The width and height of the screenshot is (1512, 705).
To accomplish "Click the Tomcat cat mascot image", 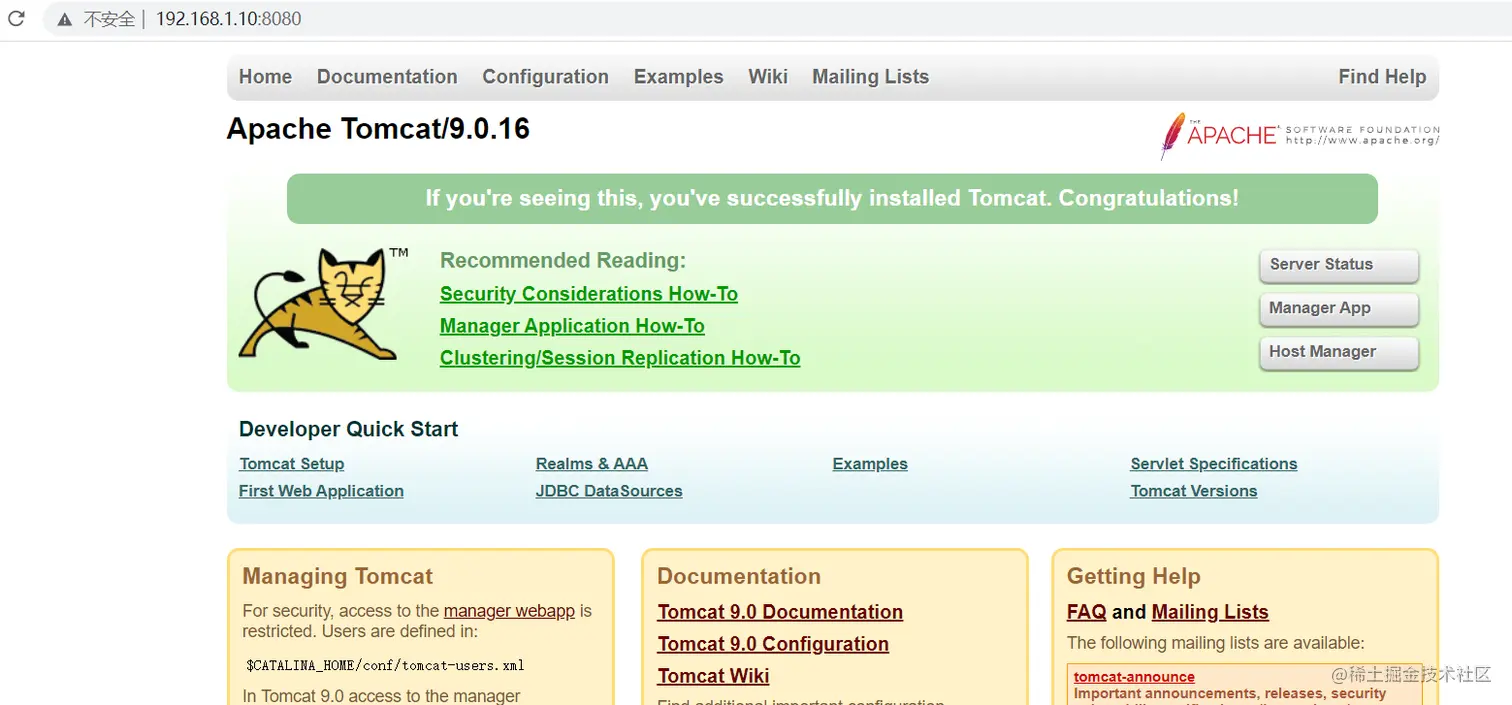I will click(x=324, y=304).
